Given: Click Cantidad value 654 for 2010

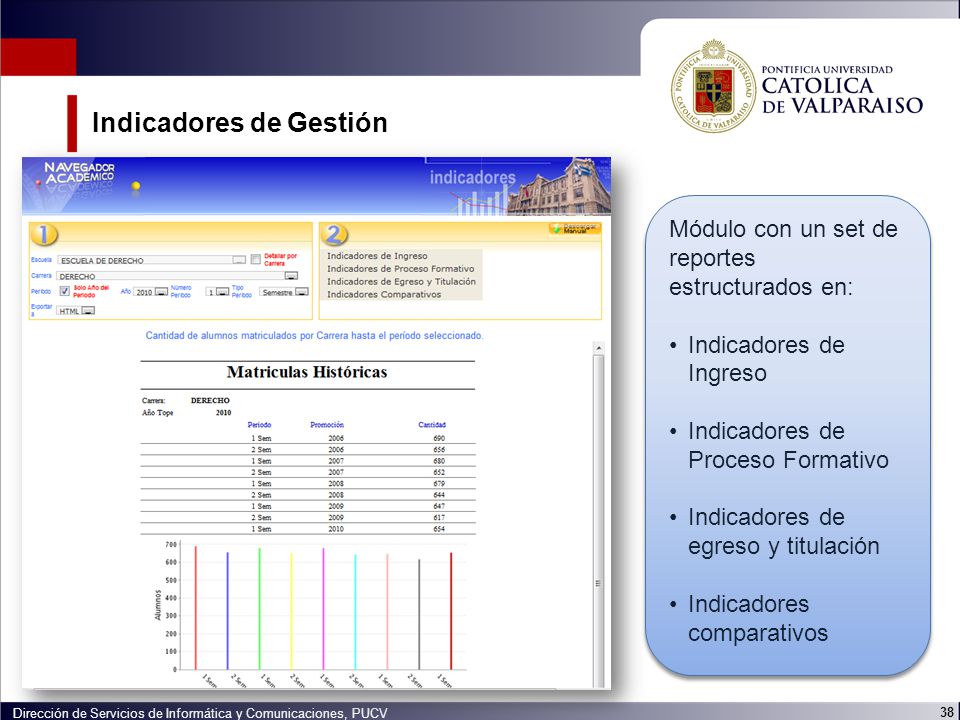Looking at the screenshot, I should click(439, 529).
